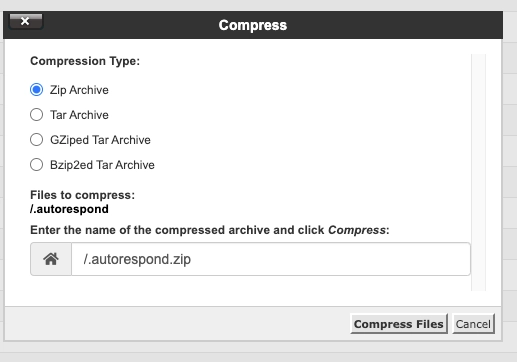Focus the /.autorespond.zip archive name field
Image resolution: width=517 pixels, height=362 pixels.
271,259
